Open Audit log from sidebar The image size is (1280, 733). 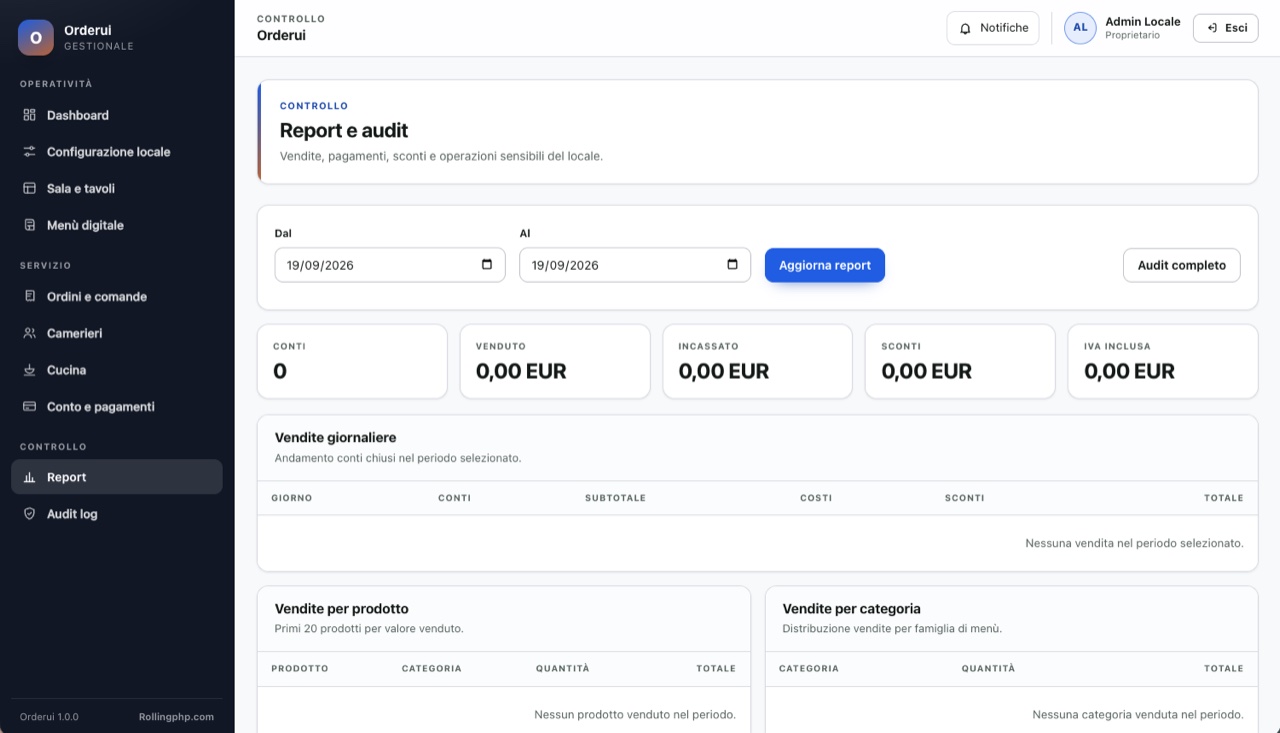coord(117,514)
